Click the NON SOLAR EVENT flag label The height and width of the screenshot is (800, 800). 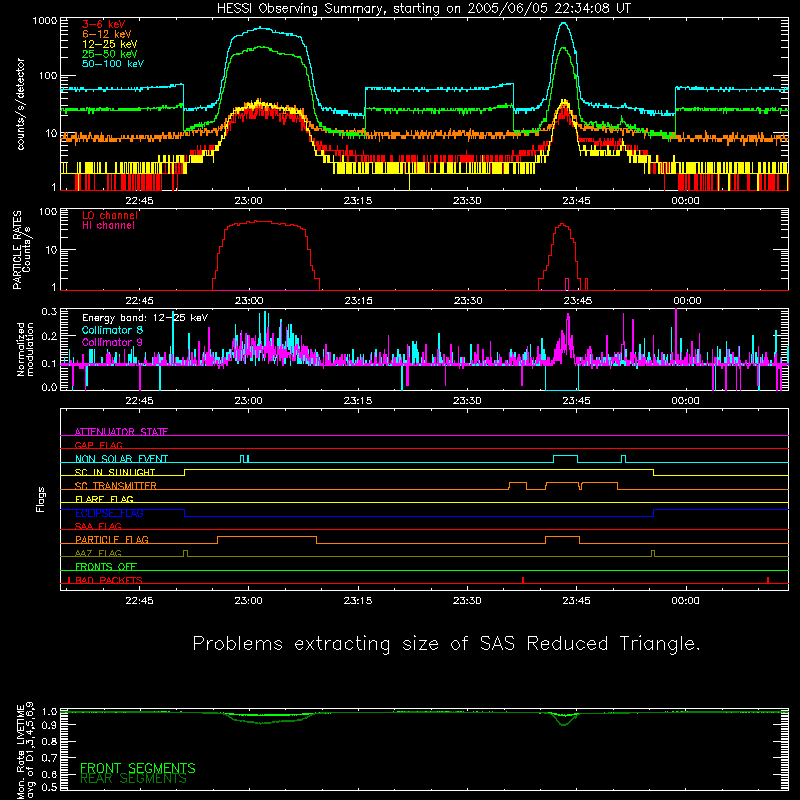[121, 459]
